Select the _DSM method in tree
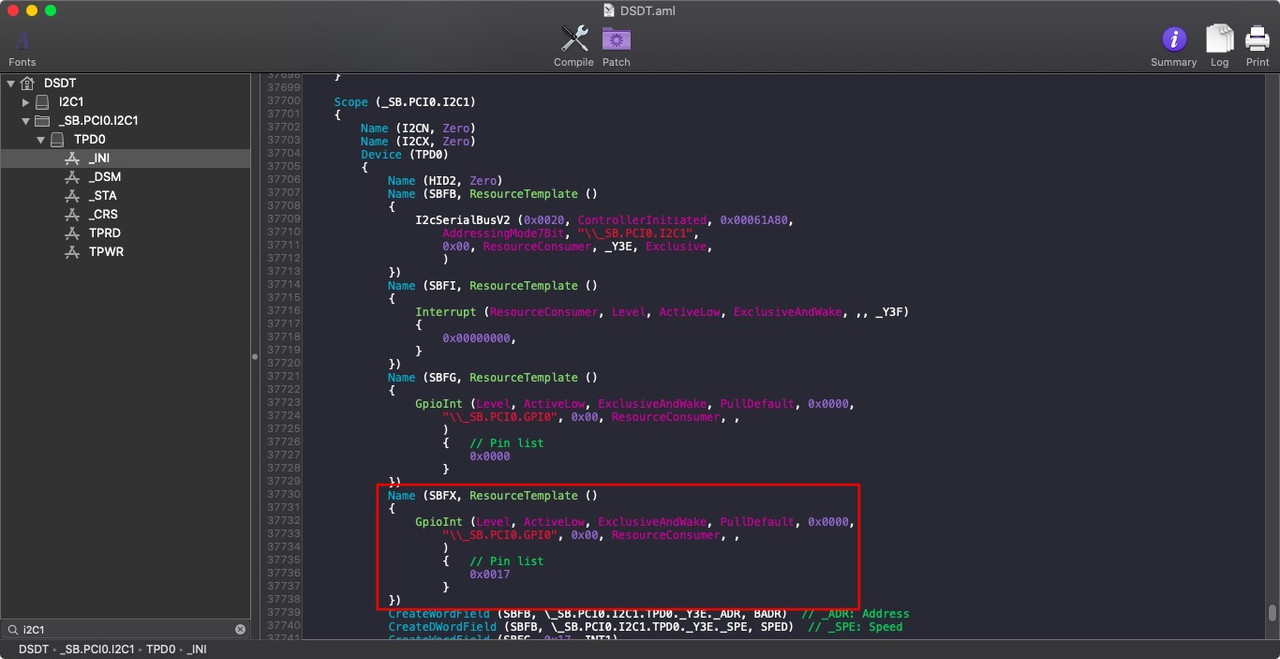This screenshot has height=659, width=1280. coord(125,177)
